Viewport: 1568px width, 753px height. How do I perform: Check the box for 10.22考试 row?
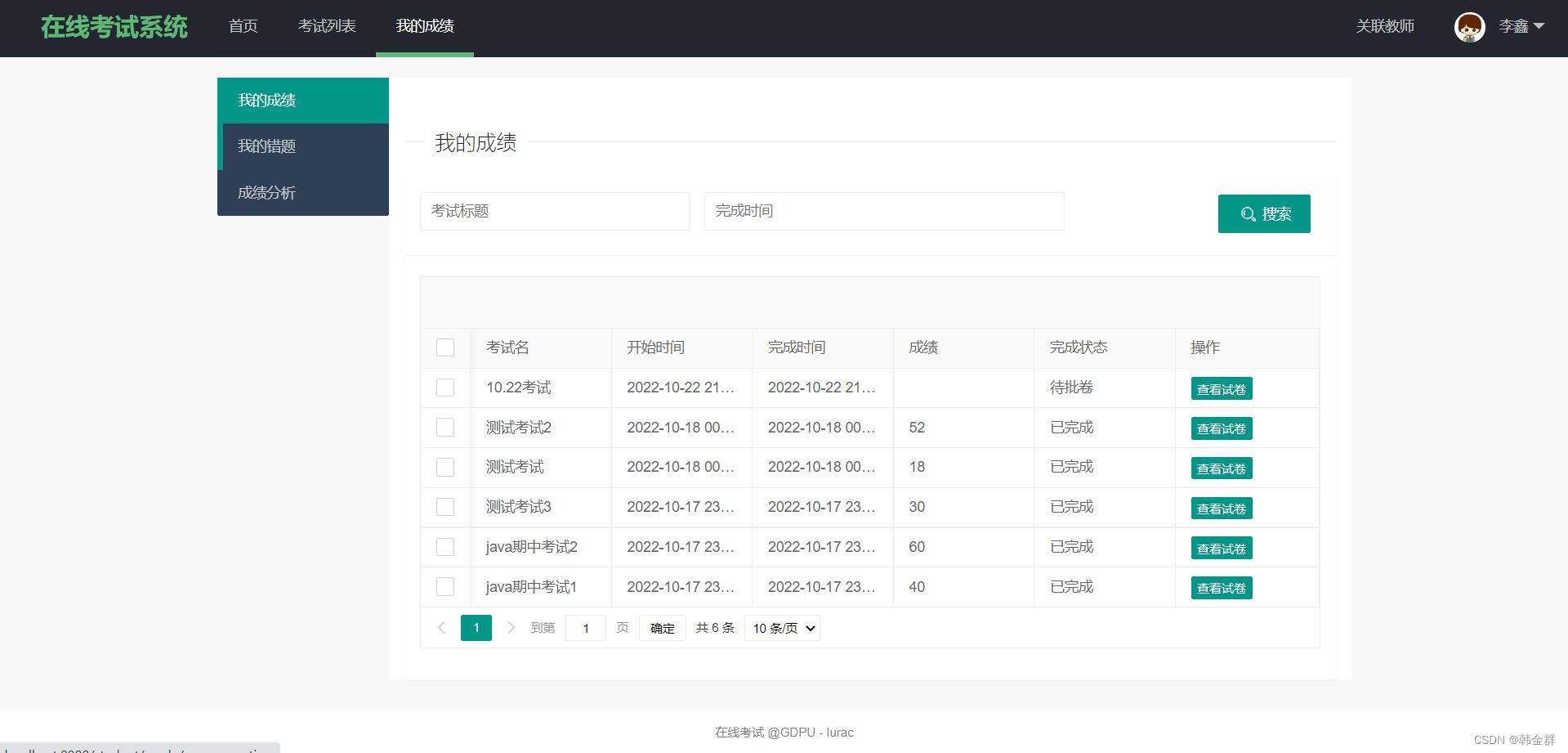445,388
